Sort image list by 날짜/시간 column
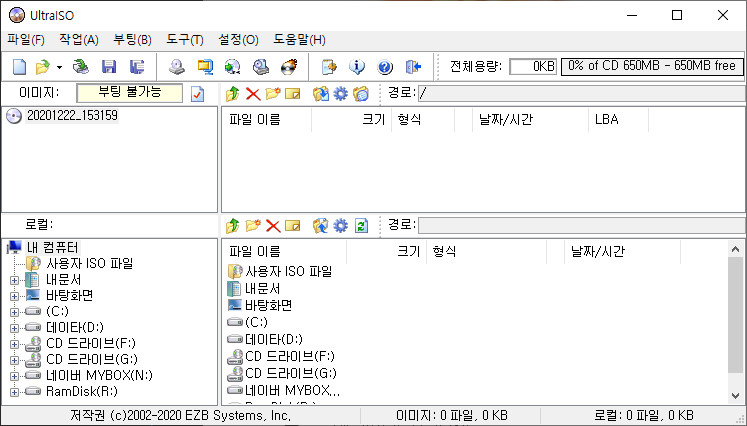This screenshot has width=747, height=426. 530,120
